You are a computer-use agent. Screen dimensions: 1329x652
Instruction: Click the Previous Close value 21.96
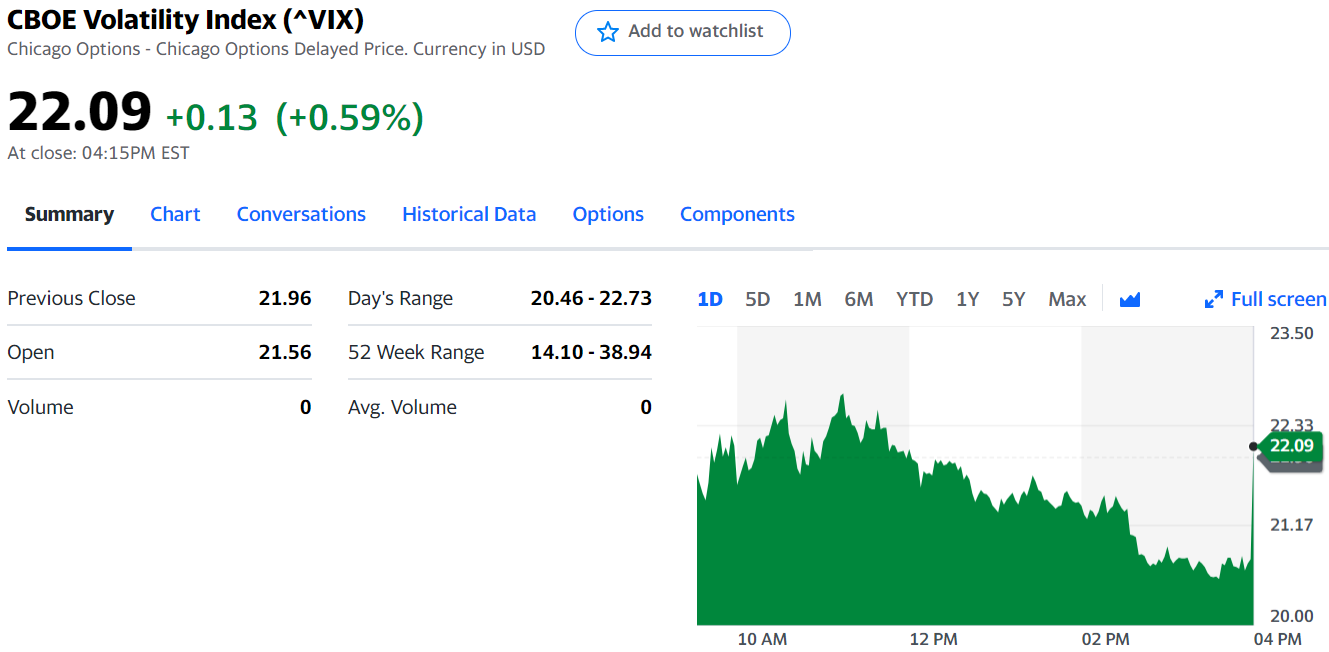(x=285, y=298)
